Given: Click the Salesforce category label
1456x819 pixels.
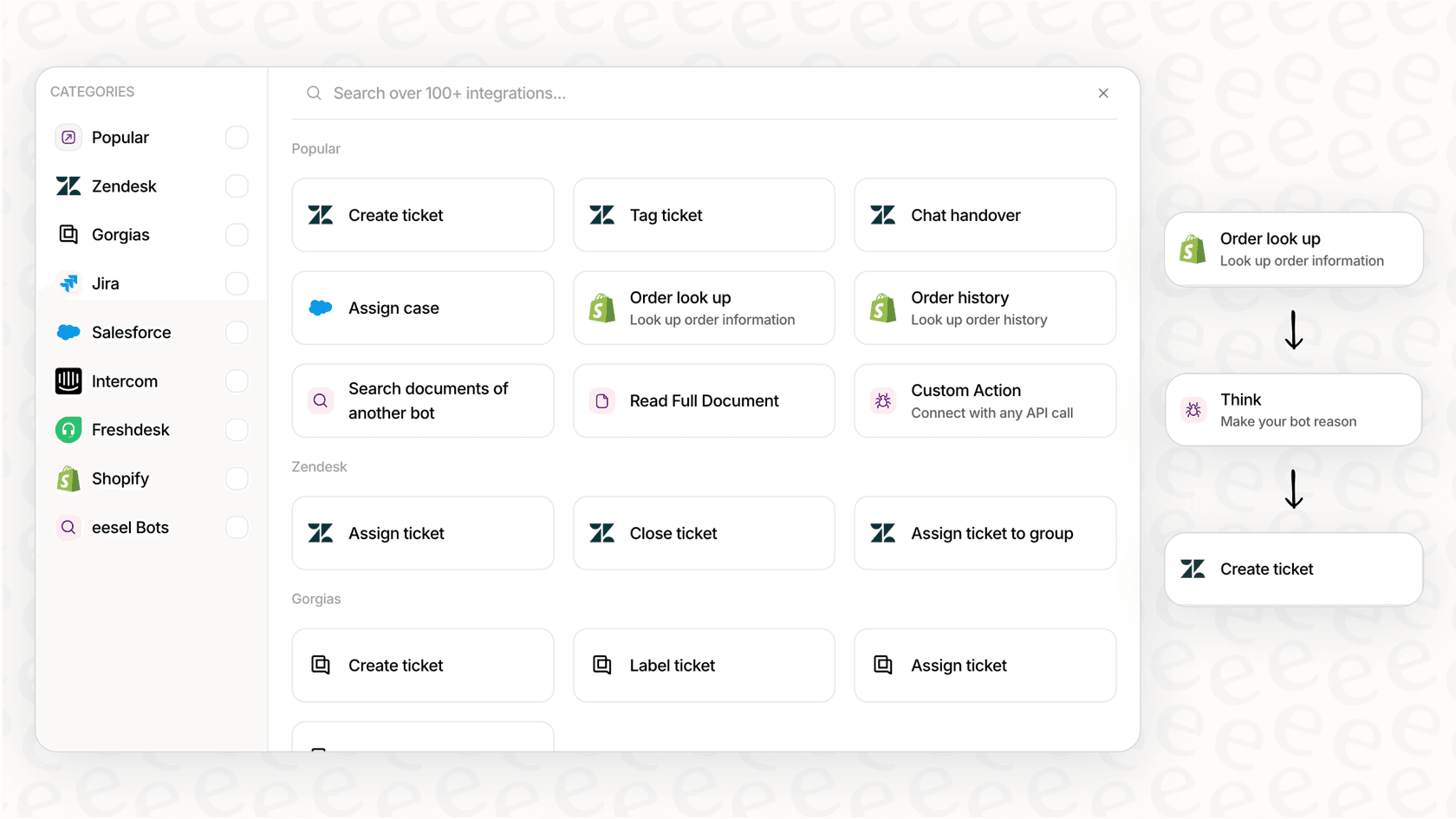Looking at the screenshot, I should coord(132,332).
